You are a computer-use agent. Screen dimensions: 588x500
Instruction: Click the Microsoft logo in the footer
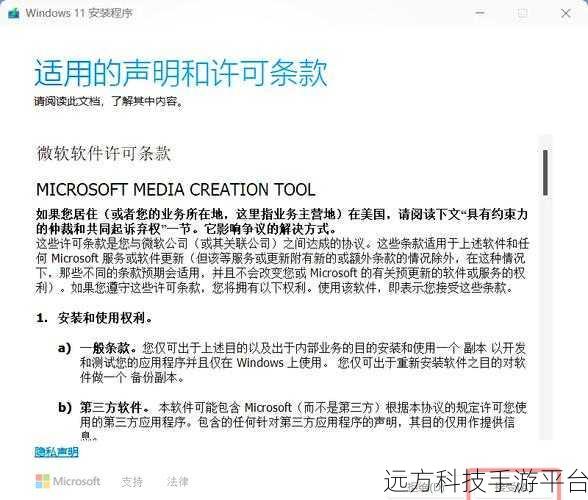click(68, 481)
